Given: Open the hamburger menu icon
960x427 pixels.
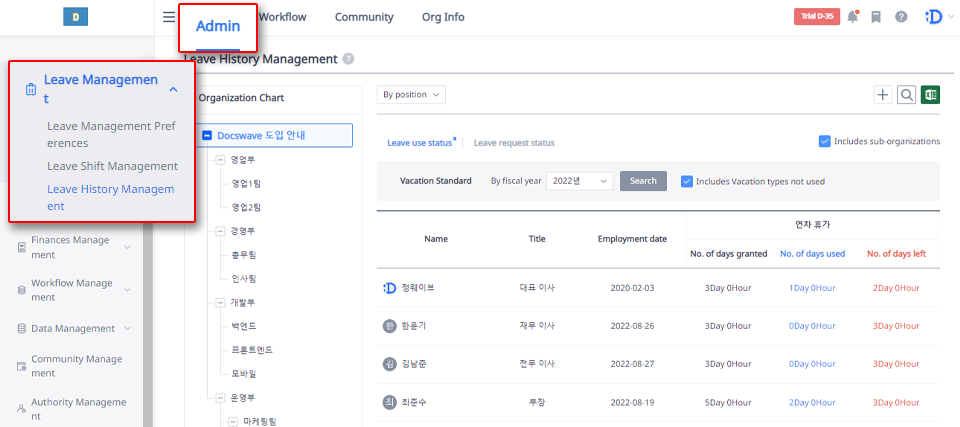Looking at the screenshot, I should (168, 17).
